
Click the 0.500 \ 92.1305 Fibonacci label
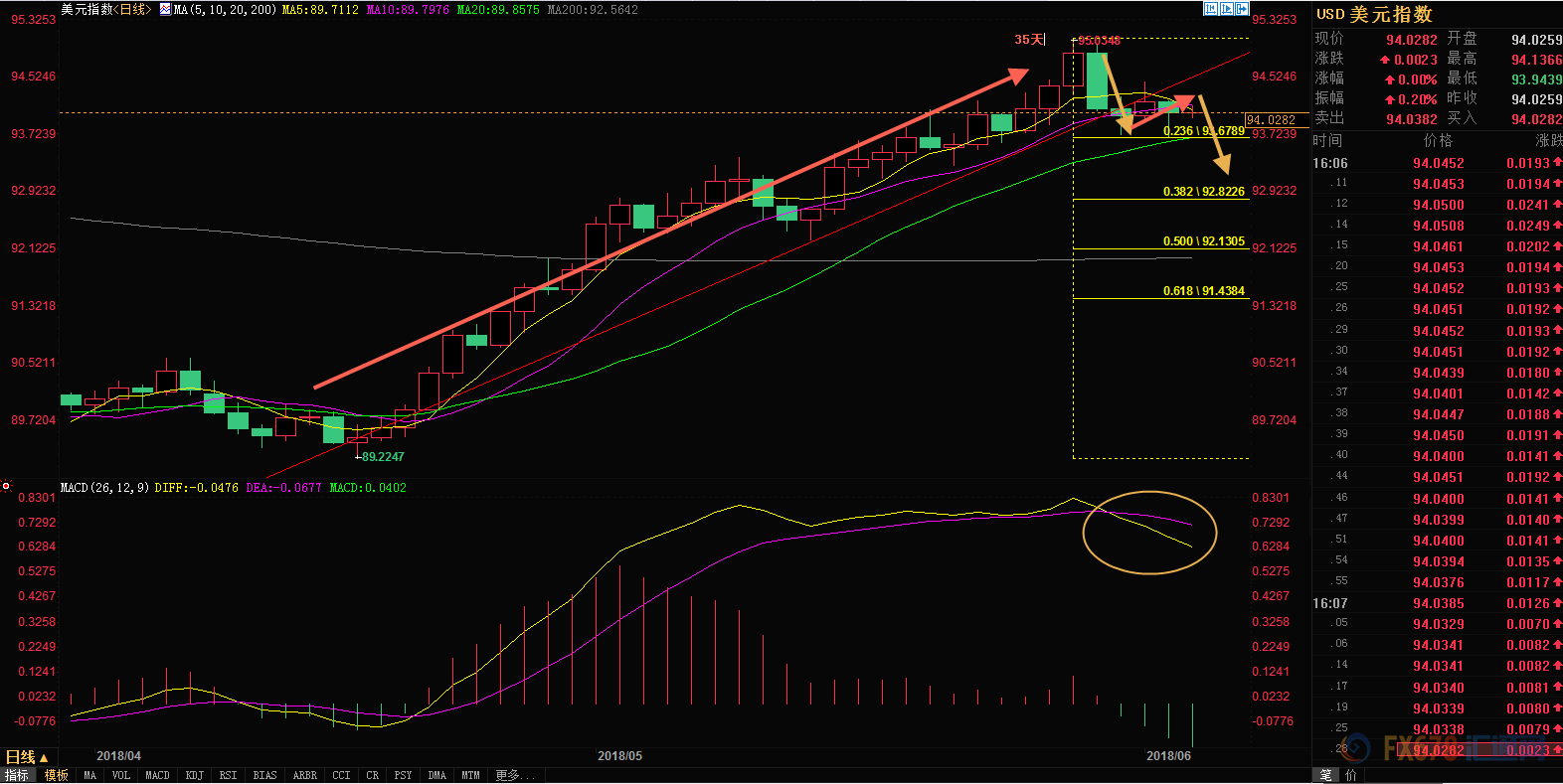tap(1204, 241)
